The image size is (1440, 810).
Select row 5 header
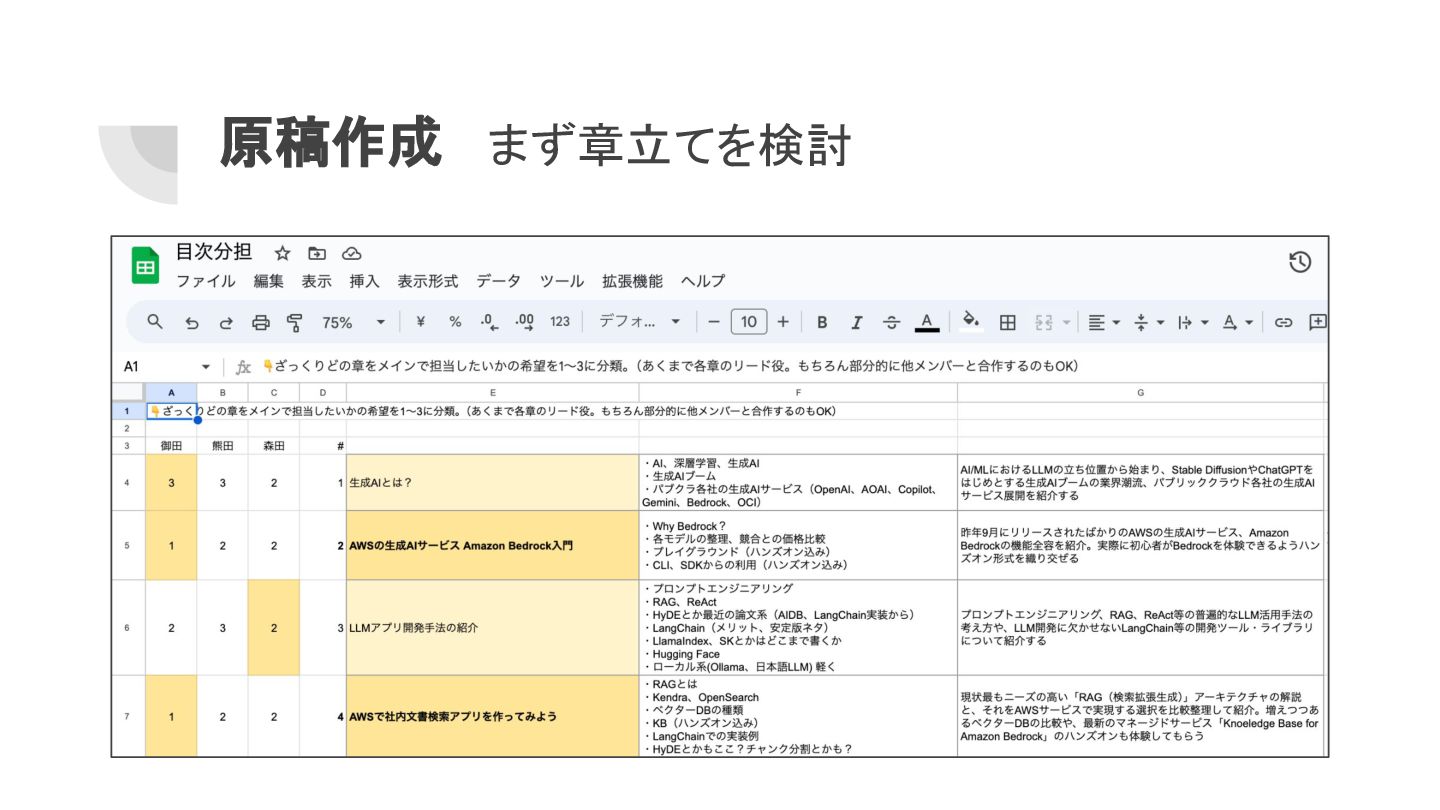coord(127,546)
